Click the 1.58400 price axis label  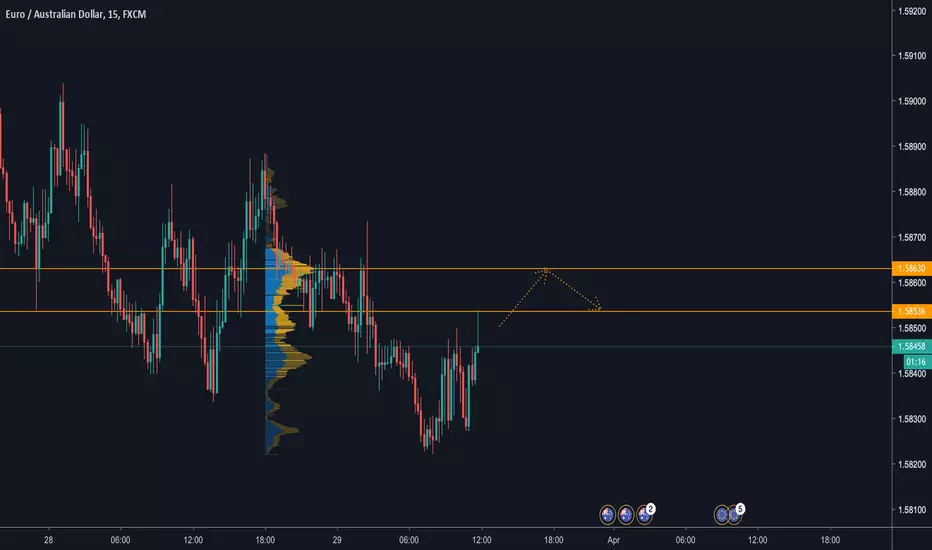[912, 373]
